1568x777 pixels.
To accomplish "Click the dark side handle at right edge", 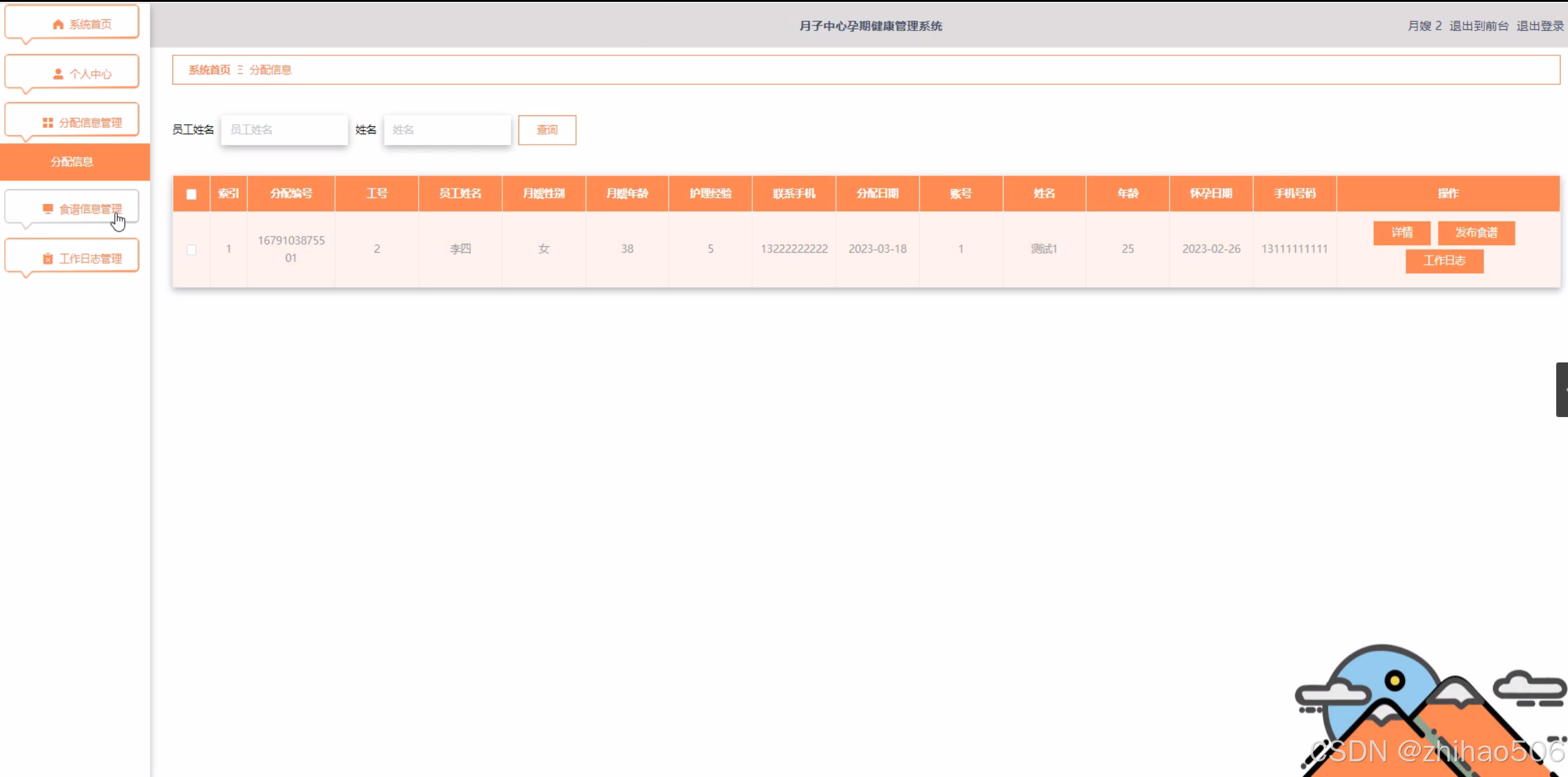I will 1561,389.
